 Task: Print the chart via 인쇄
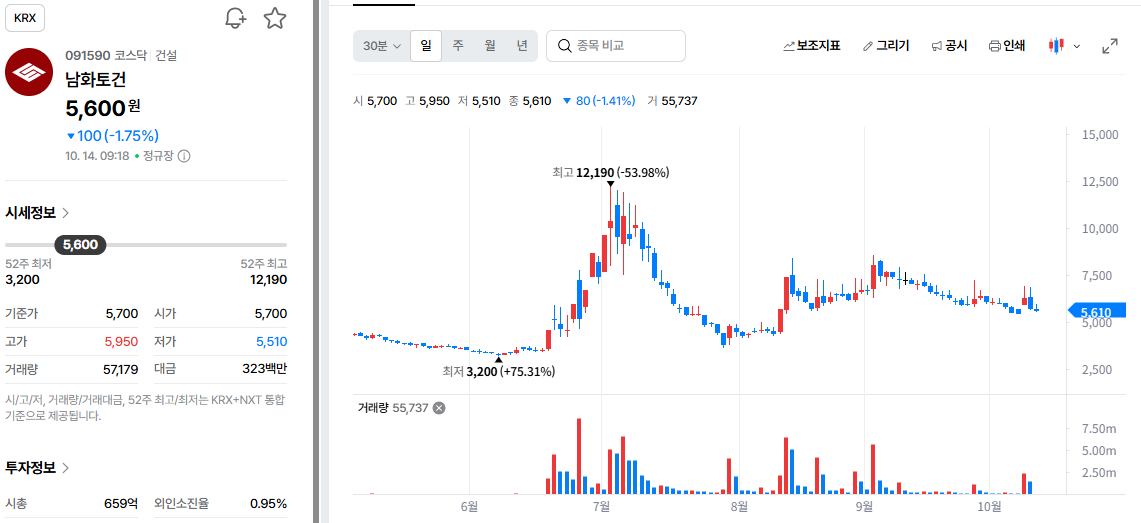tap(1006, 46)
